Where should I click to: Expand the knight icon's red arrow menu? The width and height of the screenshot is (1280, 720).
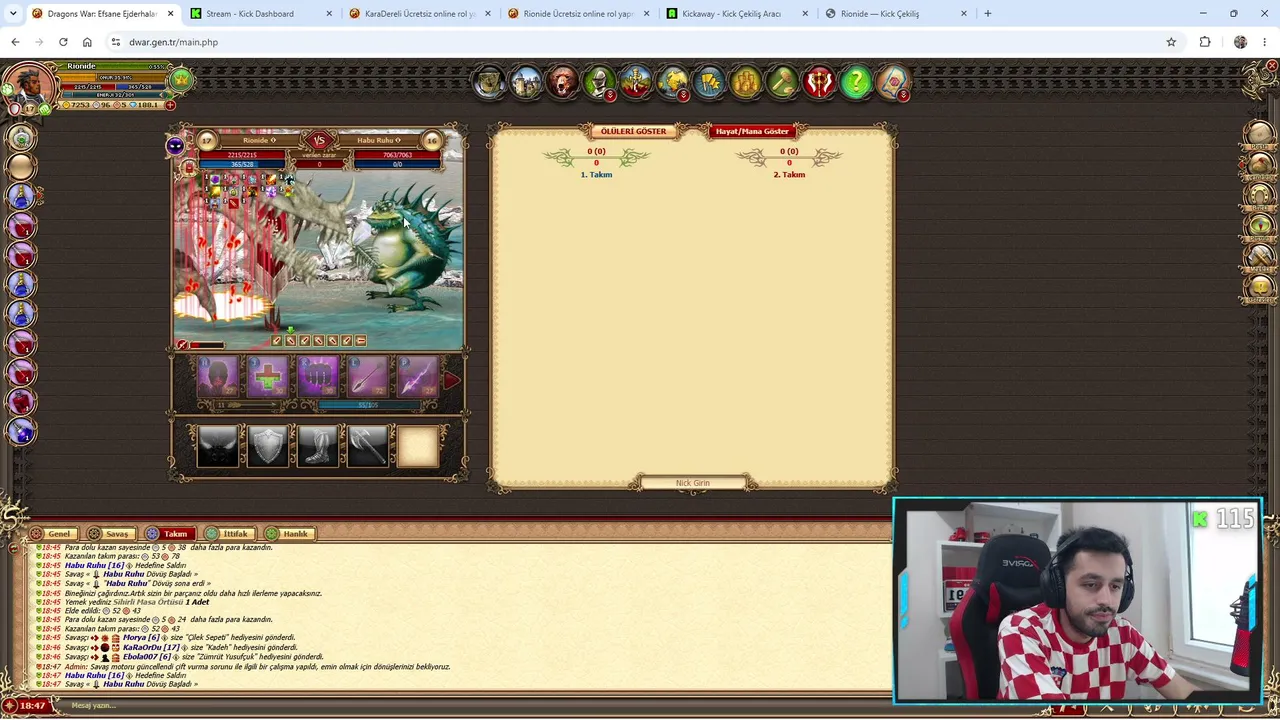pos(610,96)
